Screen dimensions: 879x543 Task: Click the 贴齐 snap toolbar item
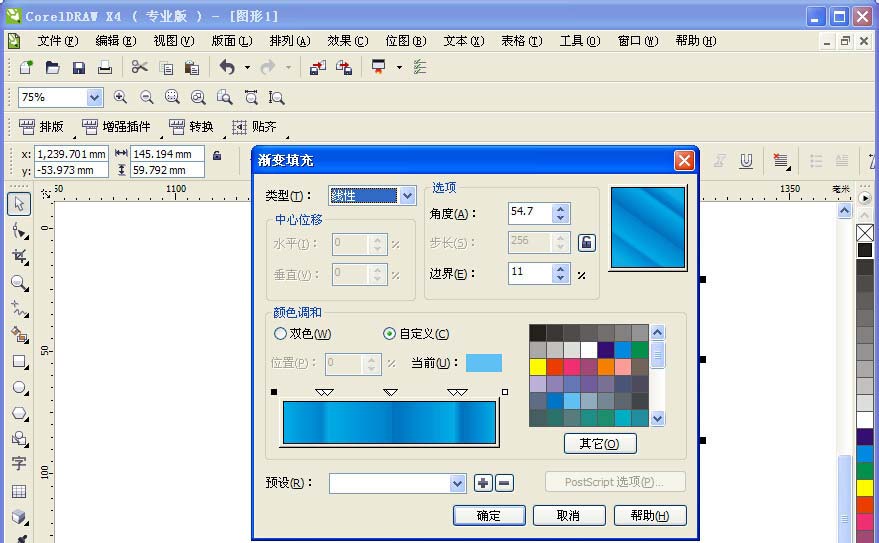coord(254,127)
